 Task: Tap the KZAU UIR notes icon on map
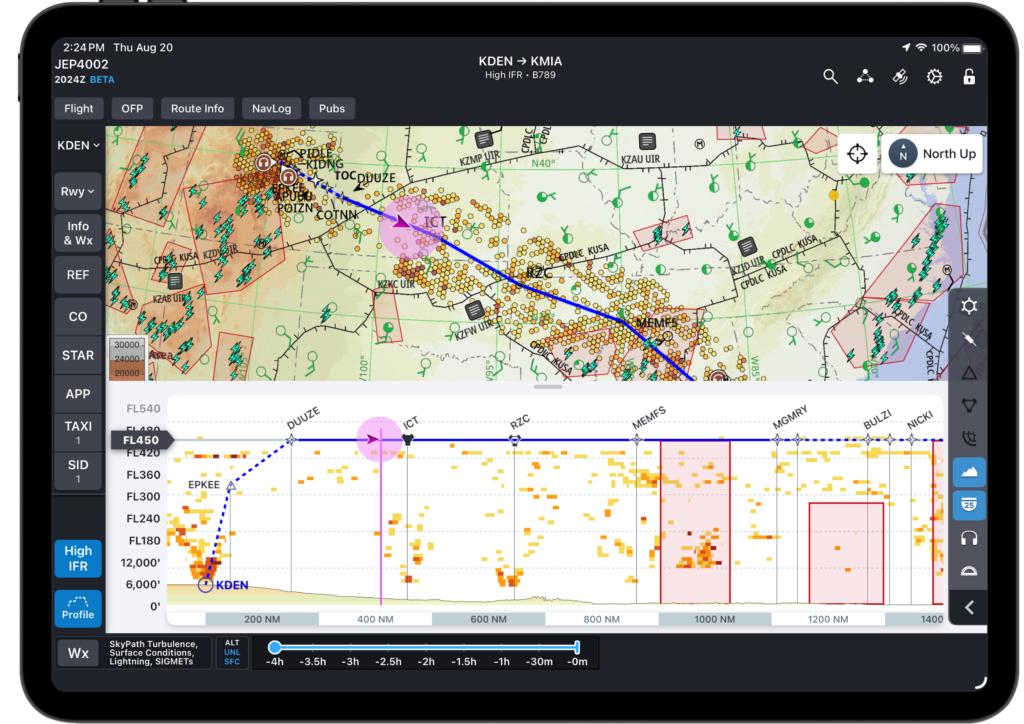pos(647,141)
